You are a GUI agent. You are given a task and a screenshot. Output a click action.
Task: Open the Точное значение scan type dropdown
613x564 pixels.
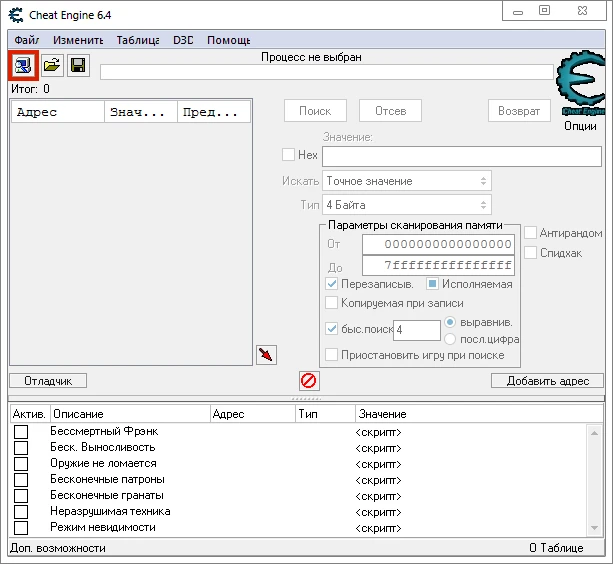[x=407, y=181]
